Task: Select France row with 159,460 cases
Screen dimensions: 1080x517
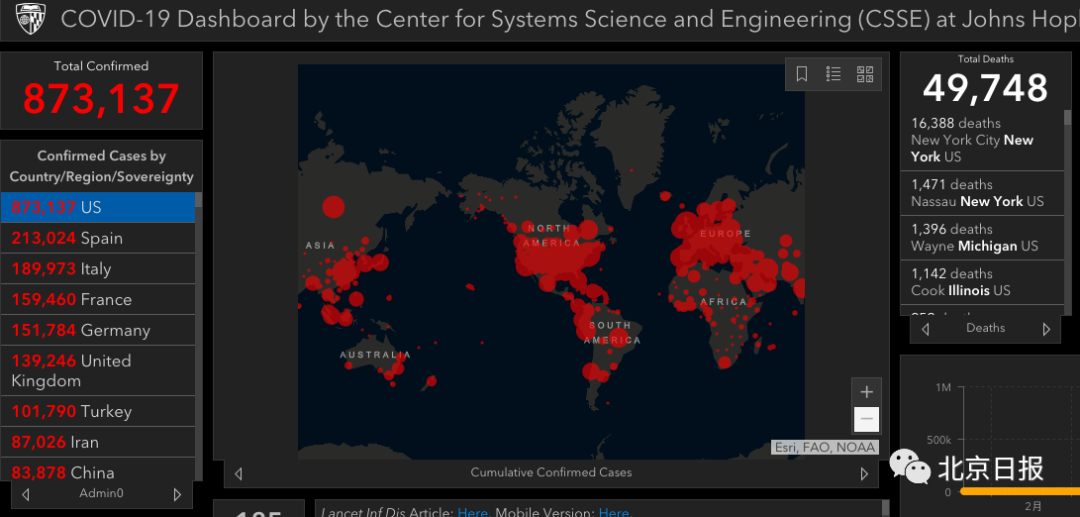Action: coord(98,299)
